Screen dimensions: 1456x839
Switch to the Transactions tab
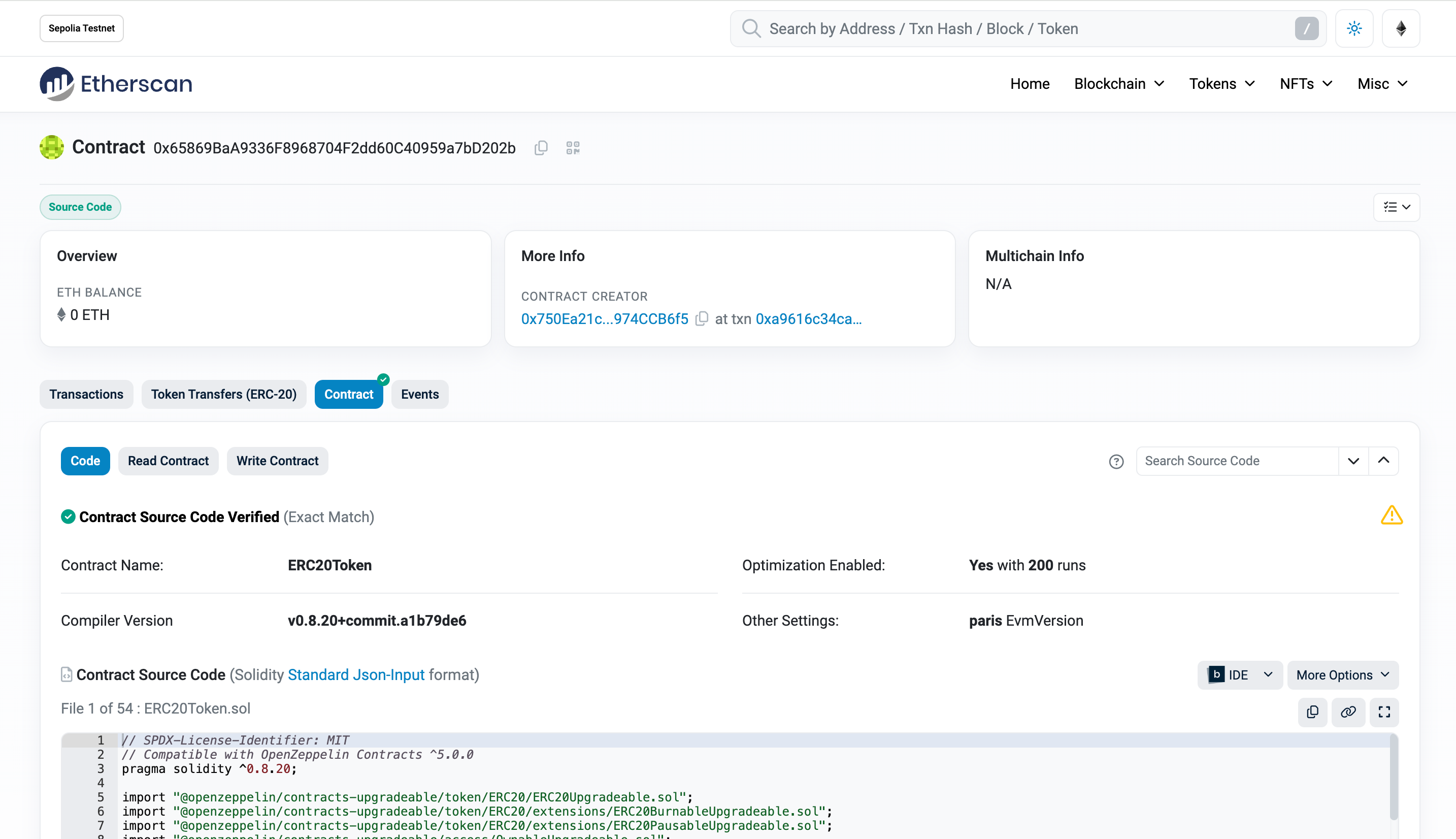86,394
